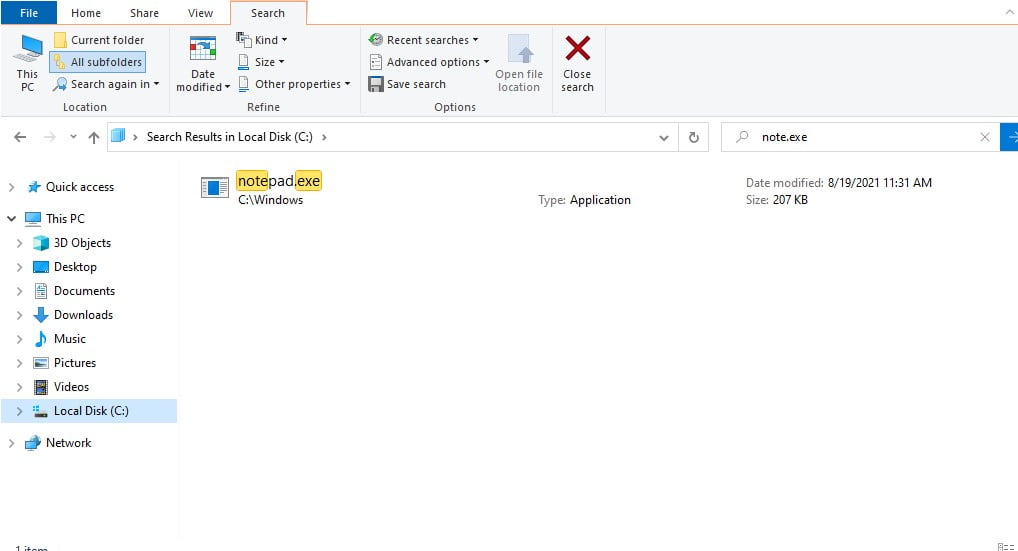Click the Up one level arrow
This screenshot has height=551, width=1018.
tap(94, 137)
